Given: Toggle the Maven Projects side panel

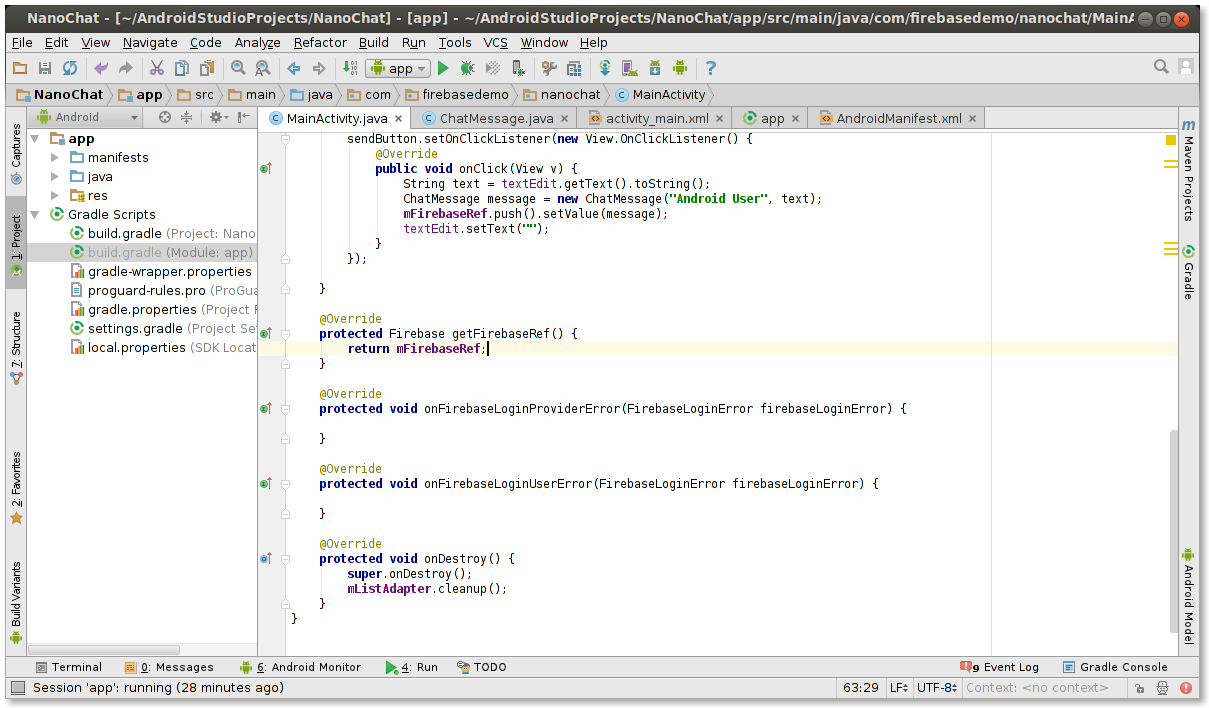Looking at the screenshot, I should 1188,170.
